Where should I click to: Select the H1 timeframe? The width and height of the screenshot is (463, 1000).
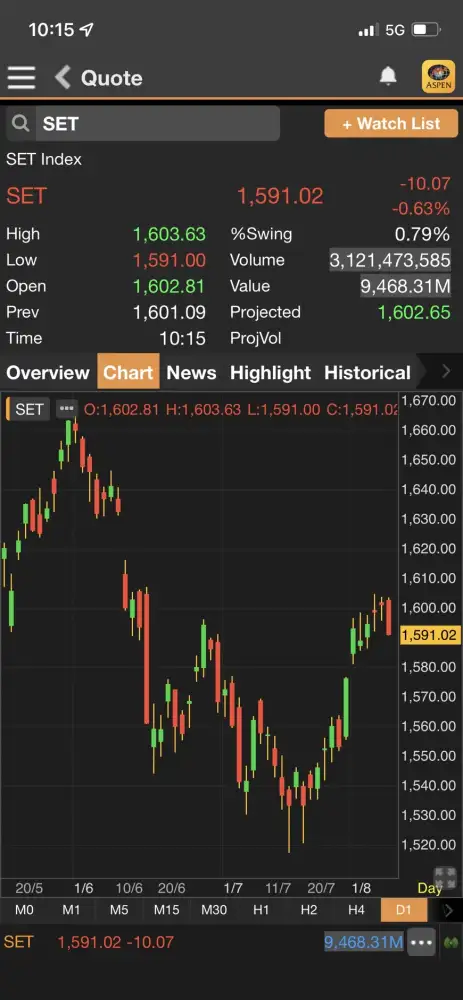click(x=261, y=910)
